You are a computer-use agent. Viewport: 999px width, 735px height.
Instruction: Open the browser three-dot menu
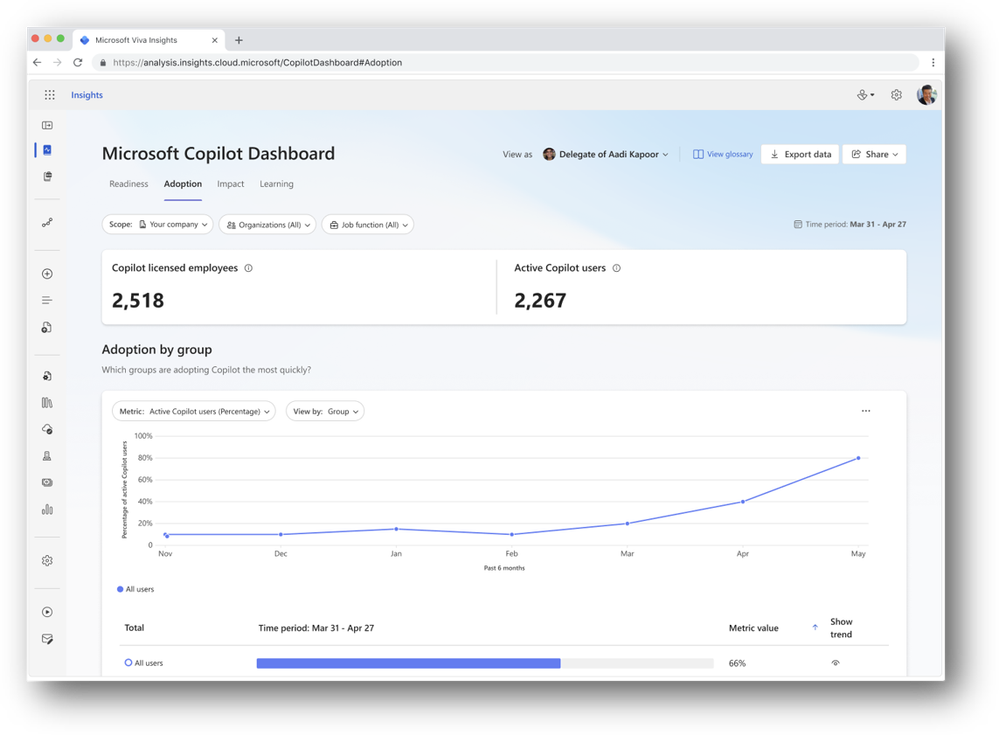933,62
